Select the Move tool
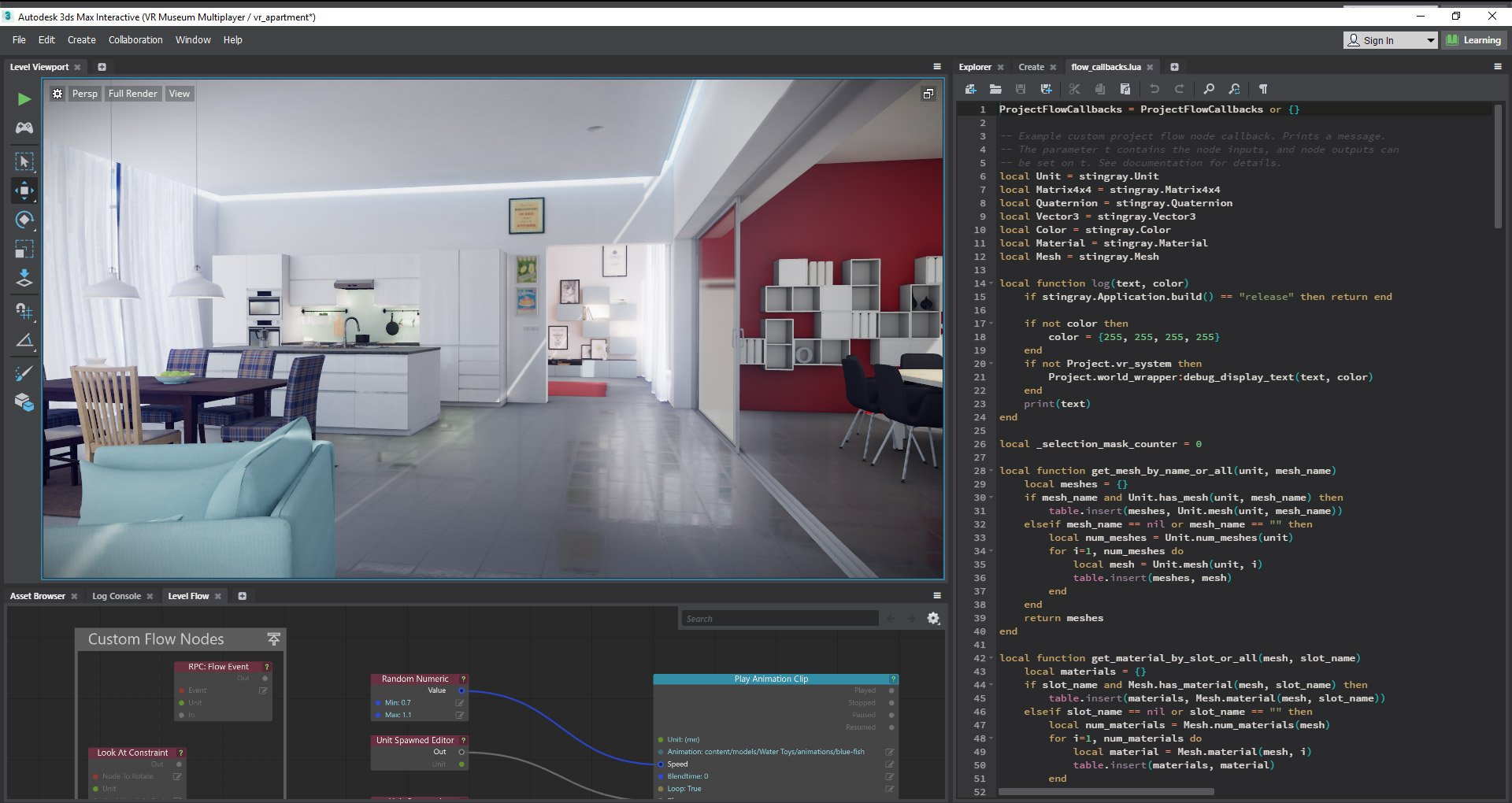Viewport: 1512px width, 803px height. tap(24, 190)
